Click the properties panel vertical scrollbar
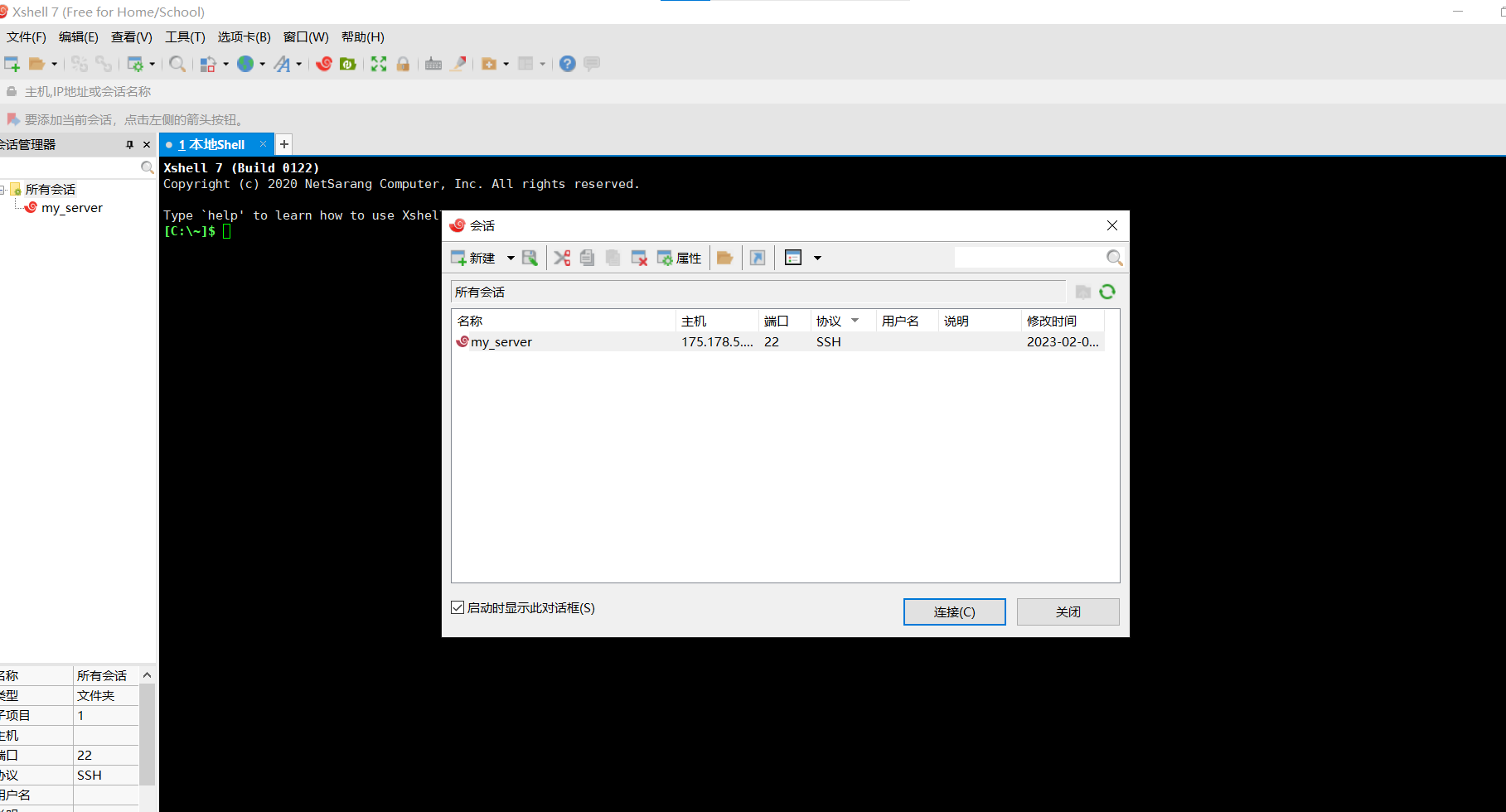This screenshot has width=1506, height=812. tap(147, 729)
